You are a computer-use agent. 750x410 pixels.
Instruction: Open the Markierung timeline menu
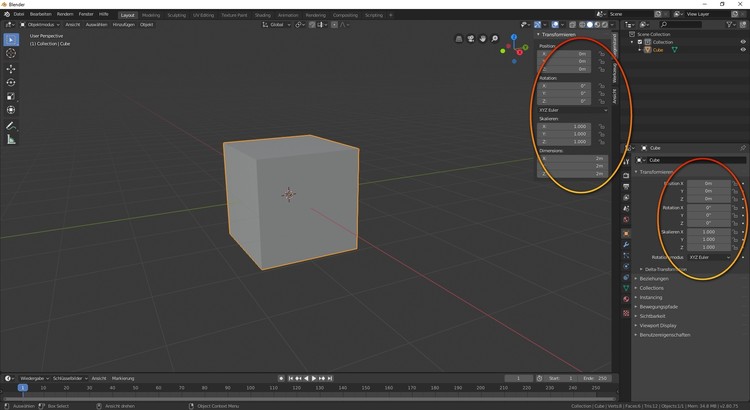point(123,378)
